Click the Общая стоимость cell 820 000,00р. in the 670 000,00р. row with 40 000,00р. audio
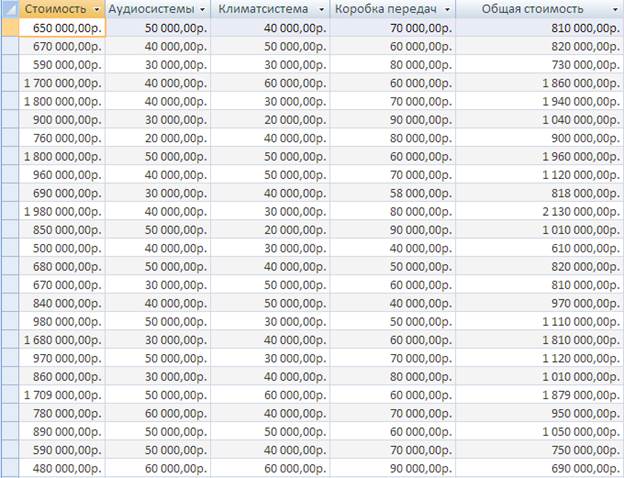Viewport: 624px width, 478px height. (539, 46)
